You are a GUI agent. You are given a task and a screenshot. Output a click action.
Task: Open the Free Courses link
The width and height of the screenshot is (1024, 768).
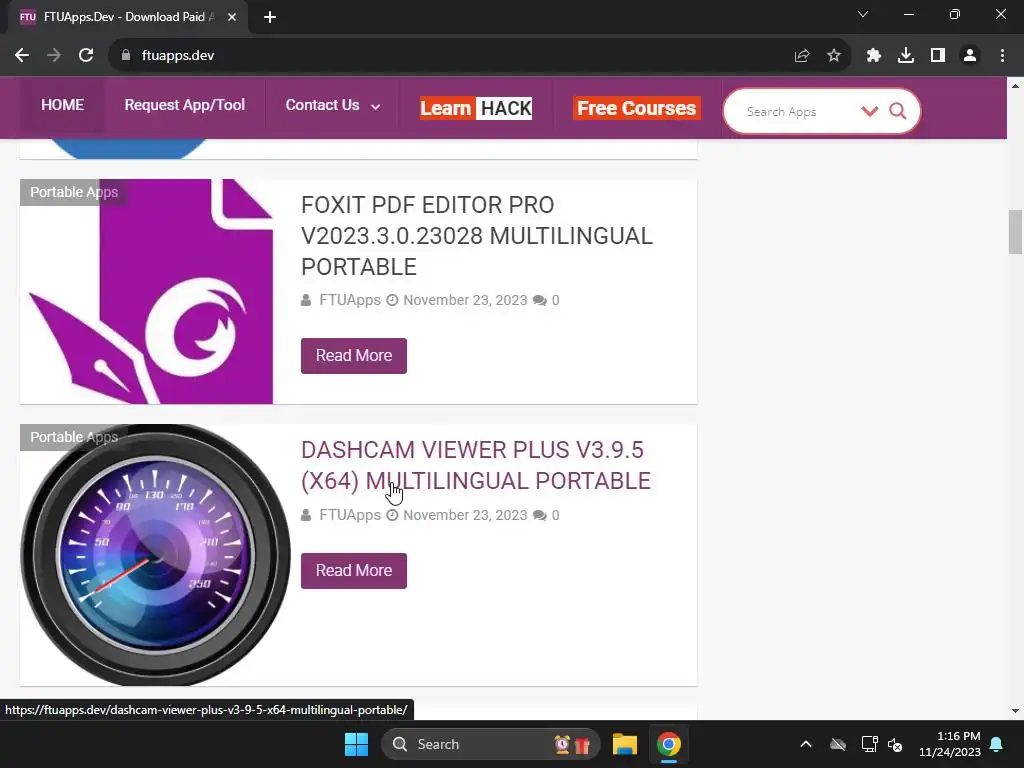click(x=637, y=108)
